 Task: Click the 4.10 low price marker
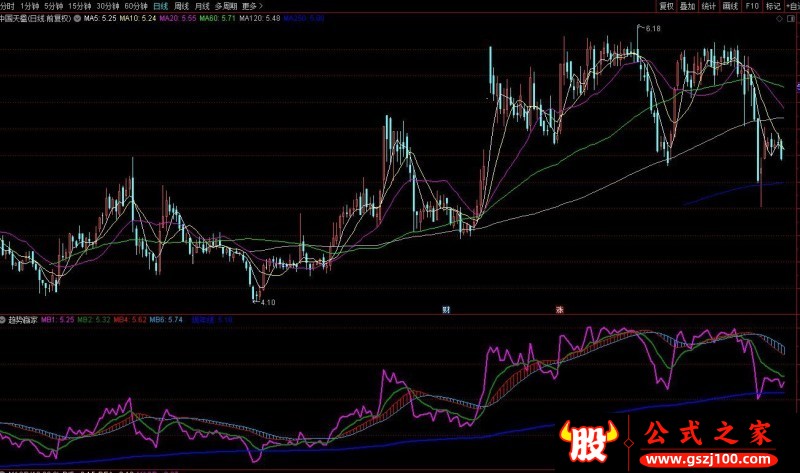tap(268, 303)
